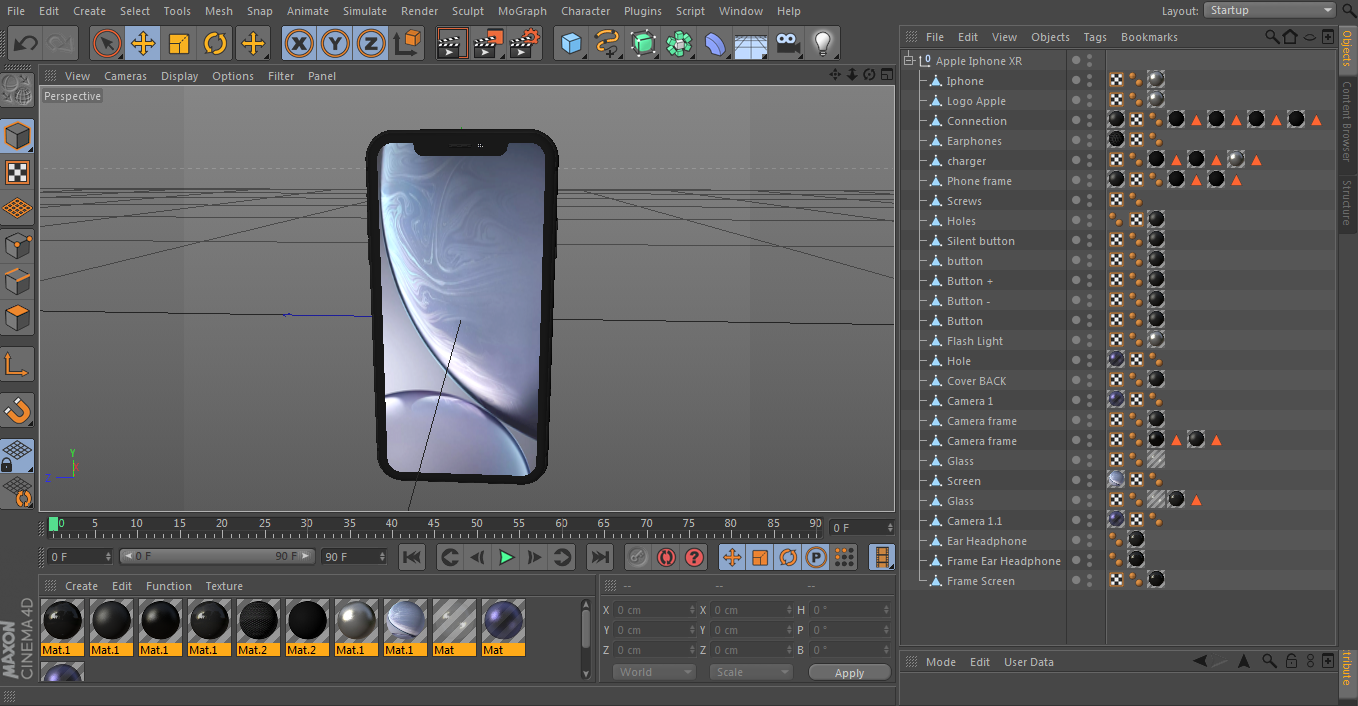Click the Apply button
The image size is (1358, 706).
click(x=849, y=673)
